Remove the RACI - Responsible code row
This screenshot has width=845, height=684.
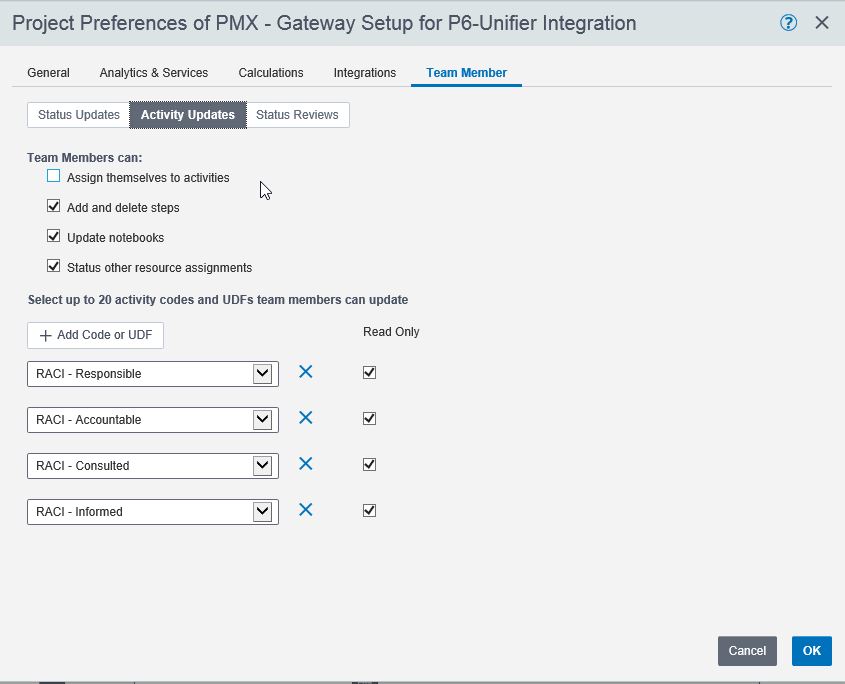(306, 372)
